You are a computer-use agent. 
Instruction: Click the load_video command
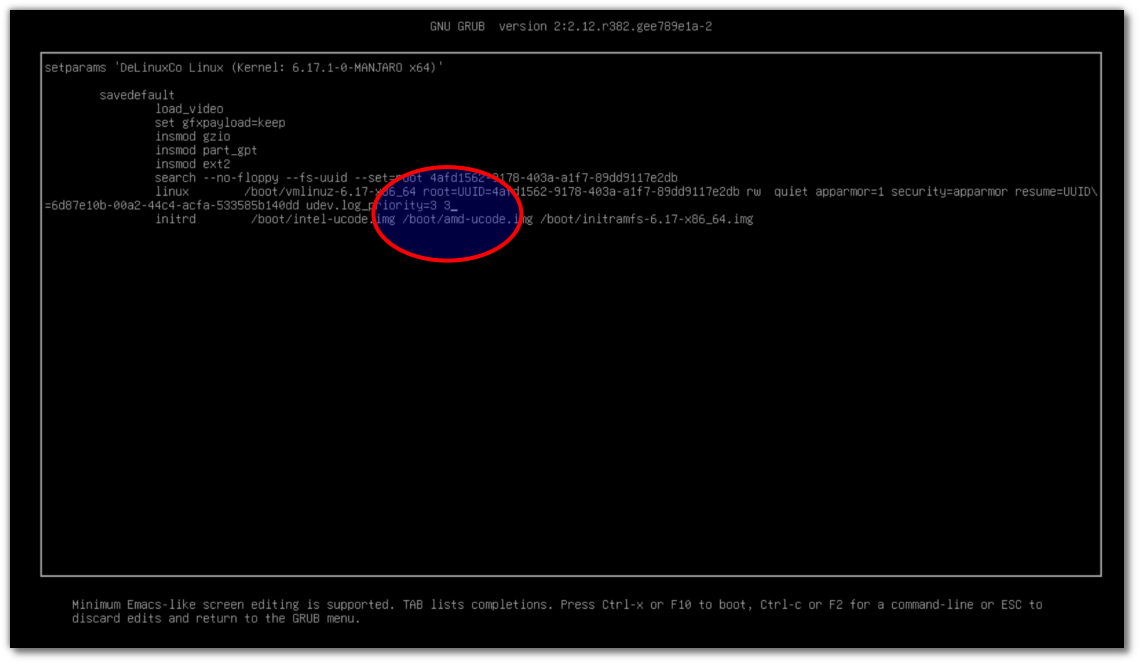coord(189,109)
